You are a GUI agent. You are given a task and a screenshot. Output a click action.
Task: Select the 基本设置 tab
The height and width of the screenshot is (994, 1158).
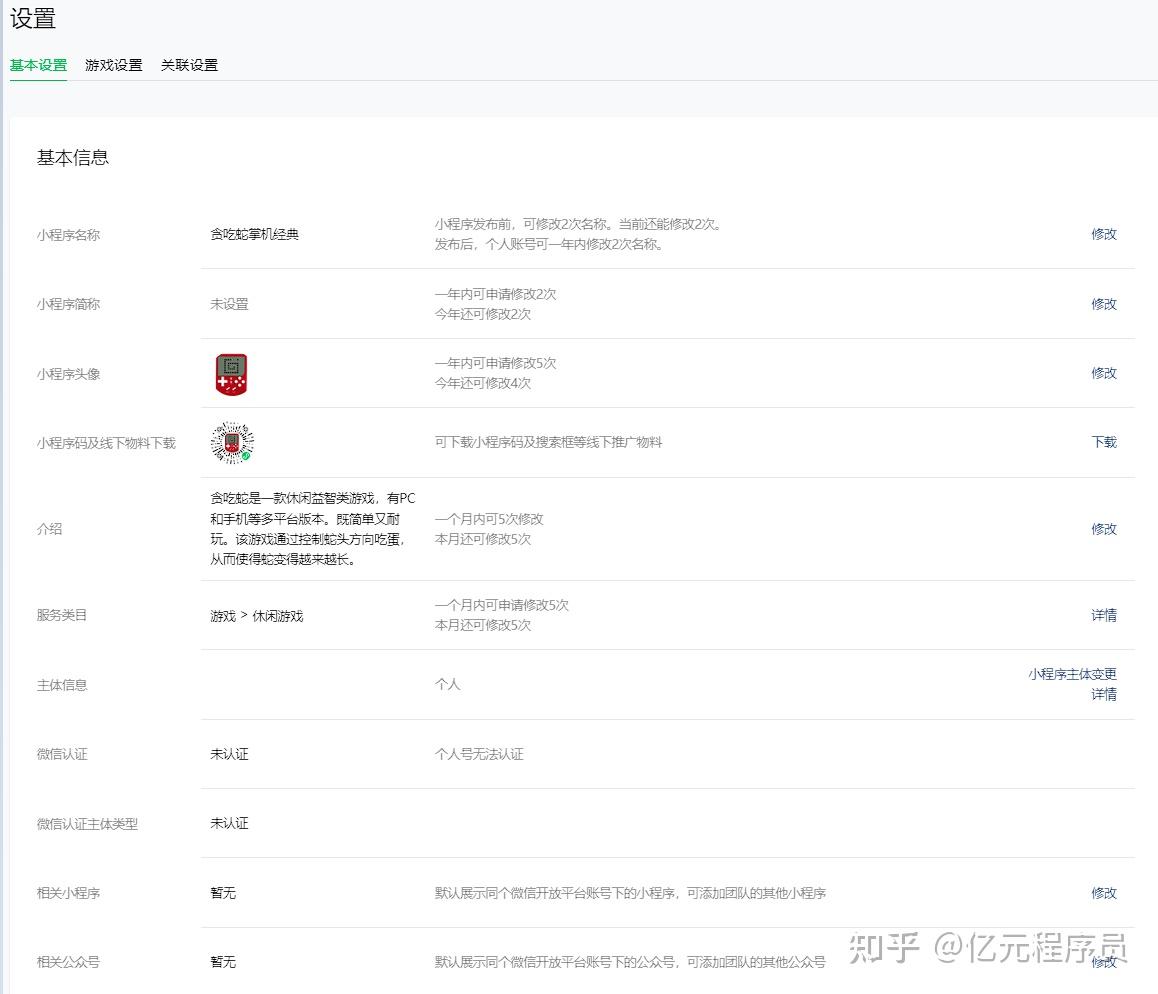coord(37,64)
